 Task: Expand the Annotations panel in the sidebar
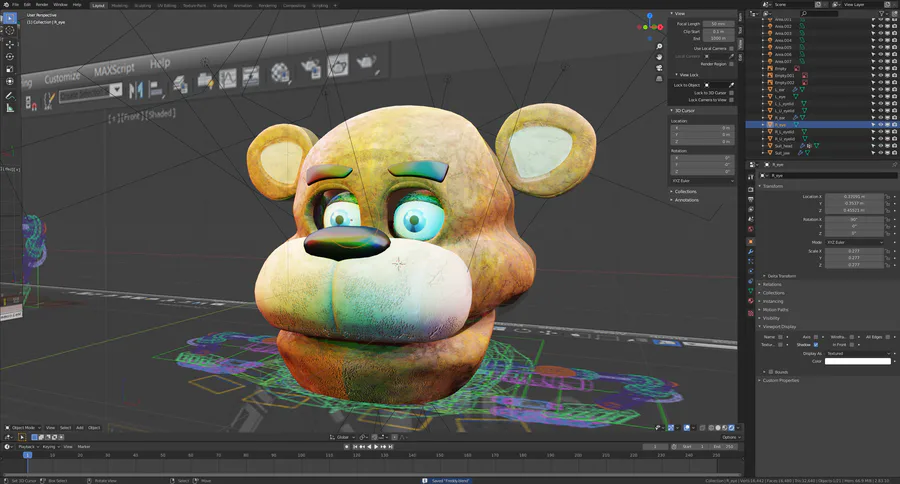tap(686, 200)
